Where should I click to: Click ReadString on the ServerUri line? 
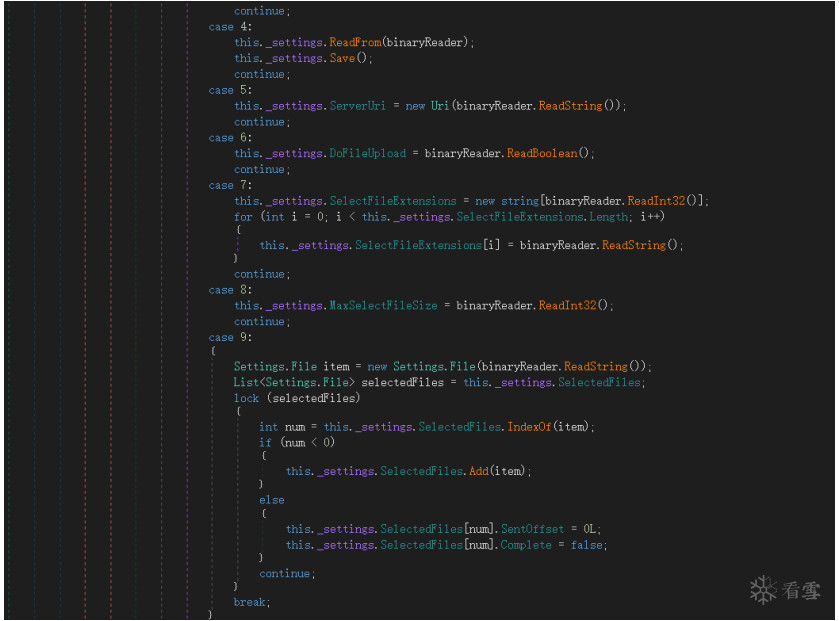click(570, 106)
